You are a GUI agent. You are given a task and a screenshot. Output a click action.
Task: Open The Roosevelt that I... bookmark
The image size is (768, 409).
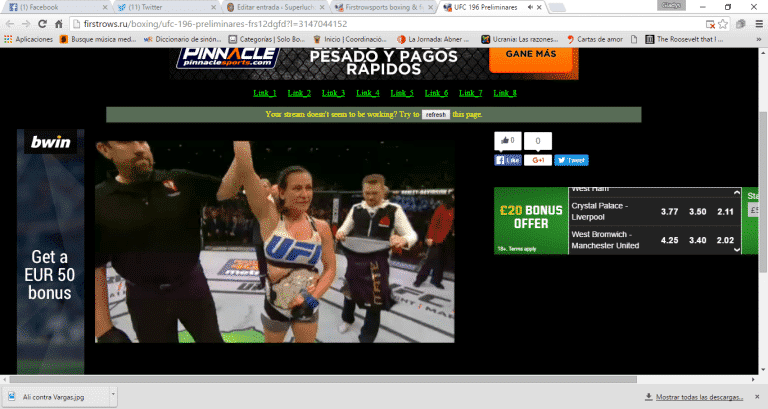684,39
